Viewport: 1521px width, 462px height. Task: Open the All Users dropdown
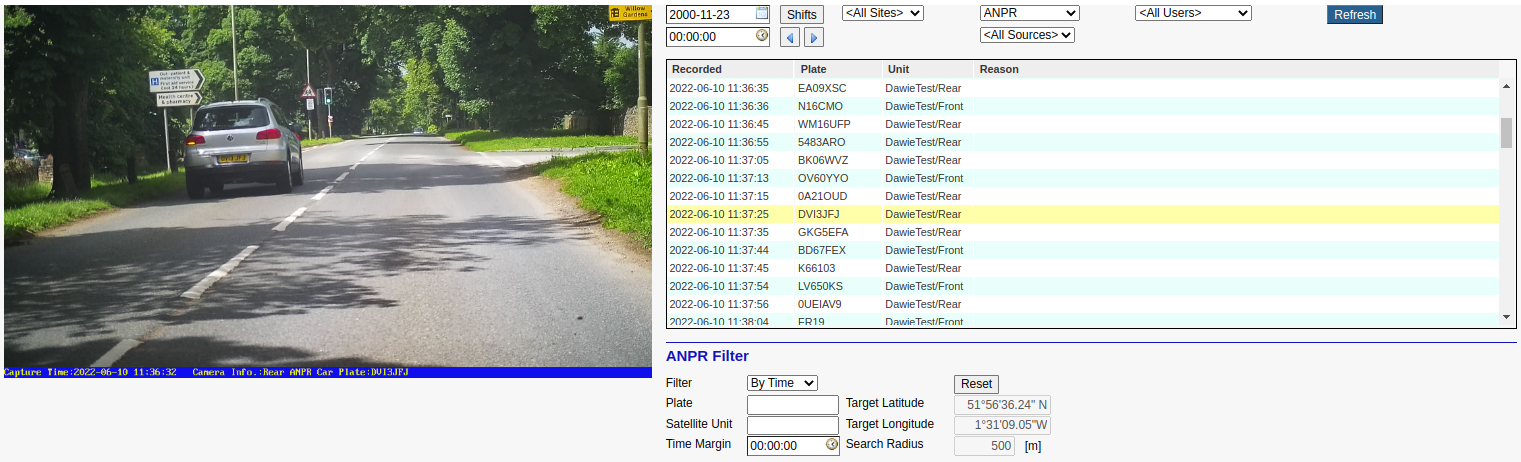pos(1193,13)
